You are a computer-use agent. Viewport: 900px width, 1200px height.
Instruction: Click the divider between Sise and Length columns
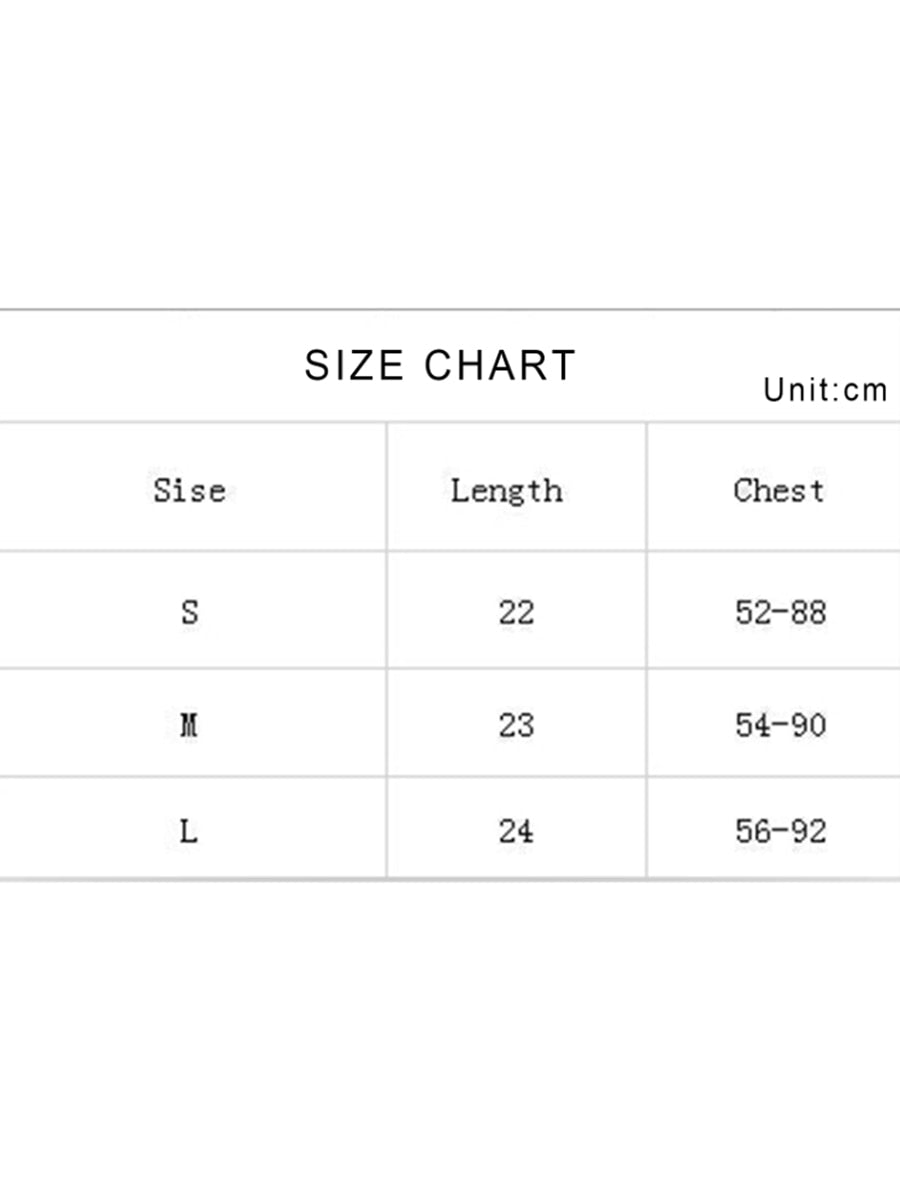pyautogui.click(x=387, y=650)
